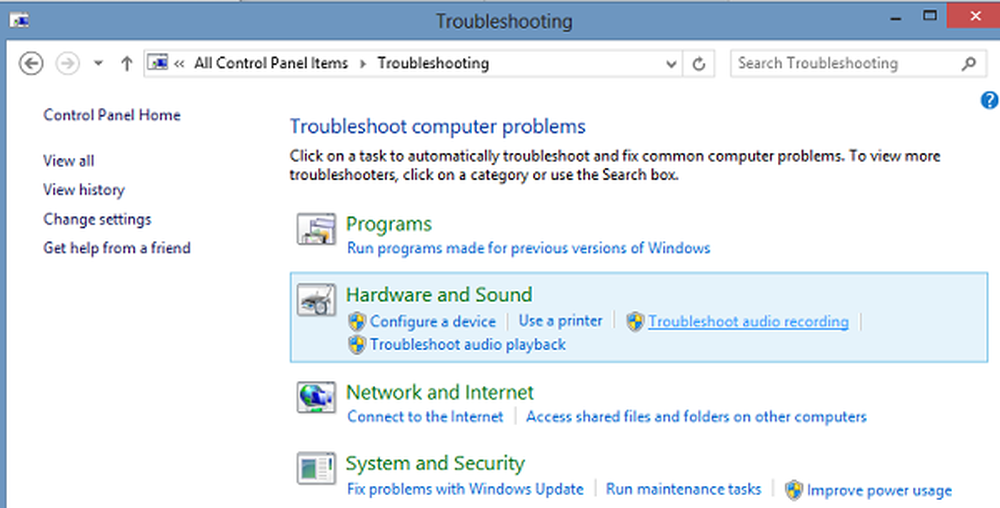Start Troubleshoot audio recording

[749, 321]
